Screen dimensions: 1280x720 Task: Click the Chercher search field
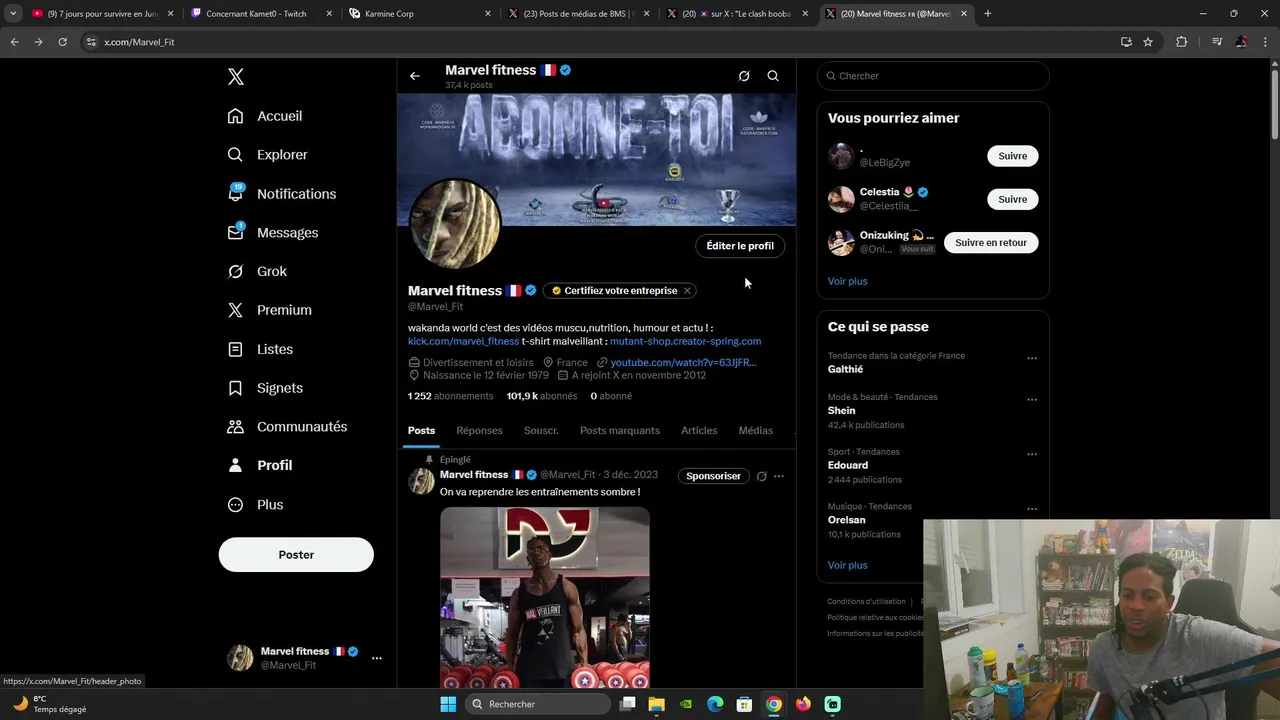tap(933, 76)
